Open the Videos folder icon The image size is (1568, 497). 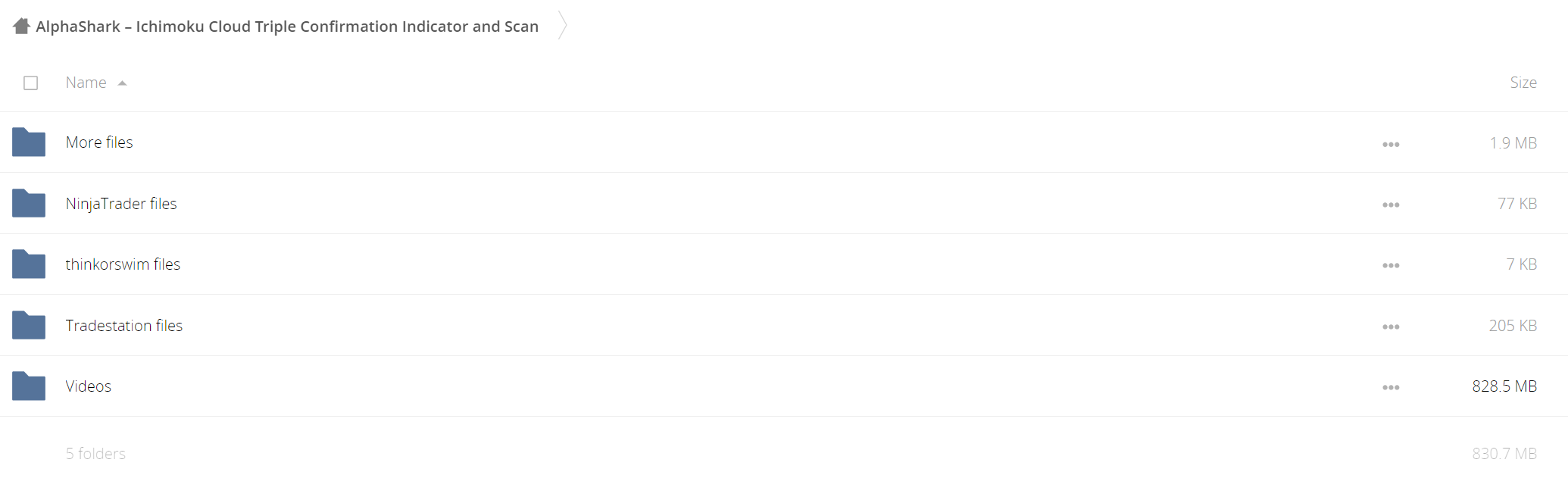29,386
